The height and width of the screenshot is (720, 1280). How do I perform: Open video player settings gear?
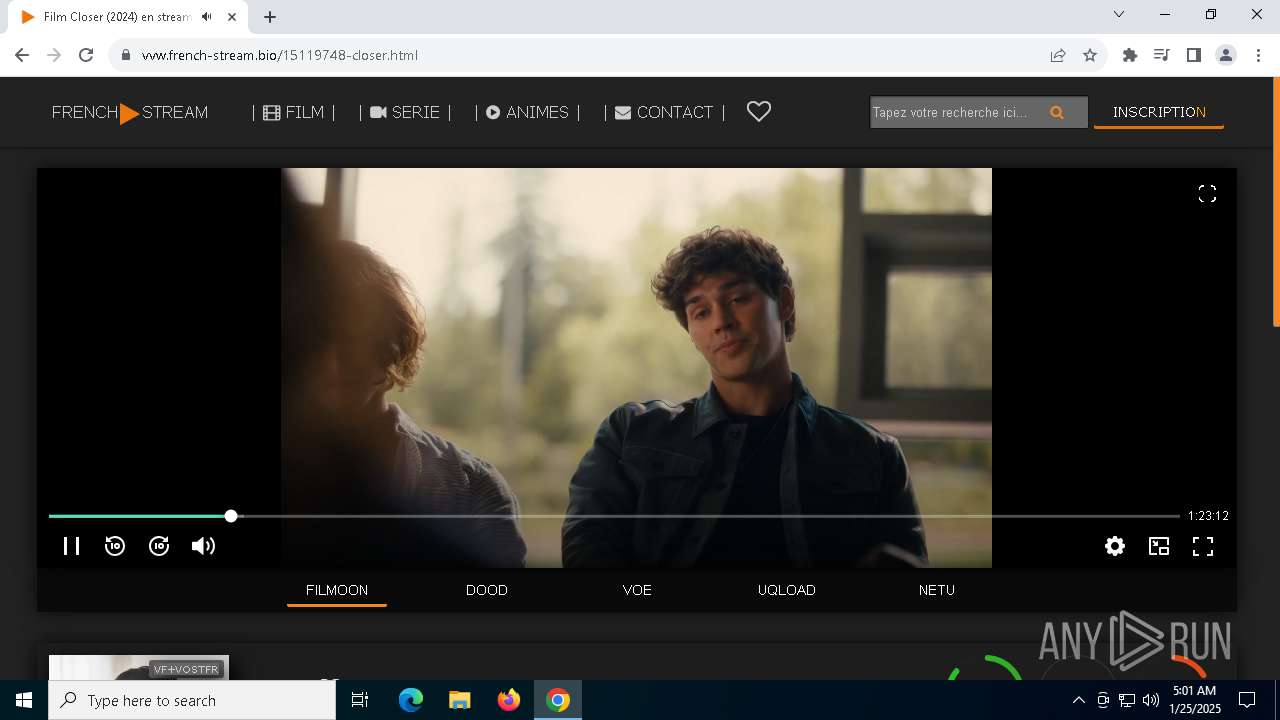(1115, 546)
